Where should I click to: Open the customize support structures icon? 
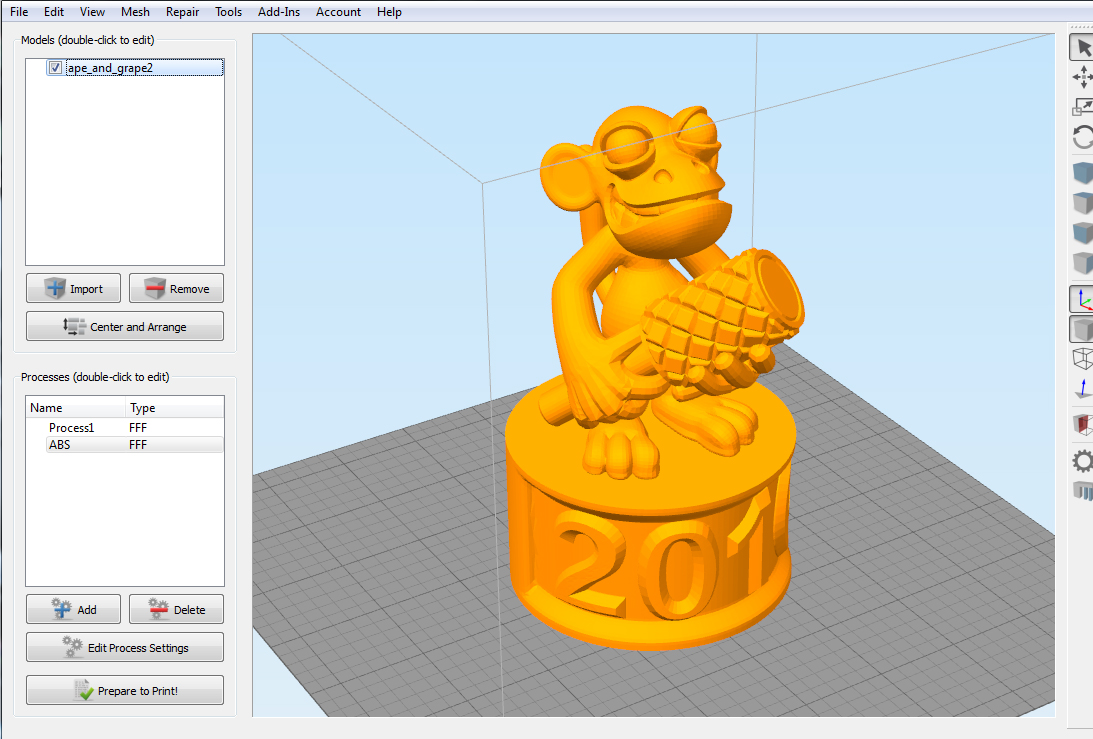tap(1083, 490)
